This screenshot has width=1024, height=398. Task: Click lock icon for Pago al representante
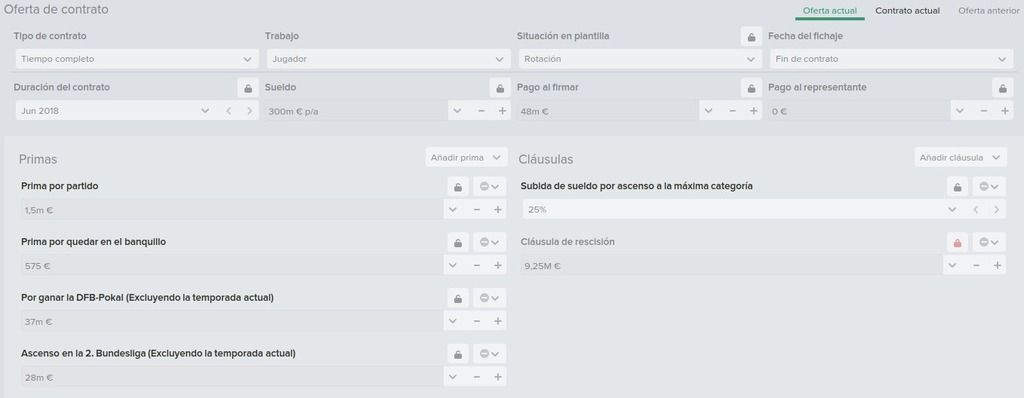pyautogui.click(x=1002, y=88)
